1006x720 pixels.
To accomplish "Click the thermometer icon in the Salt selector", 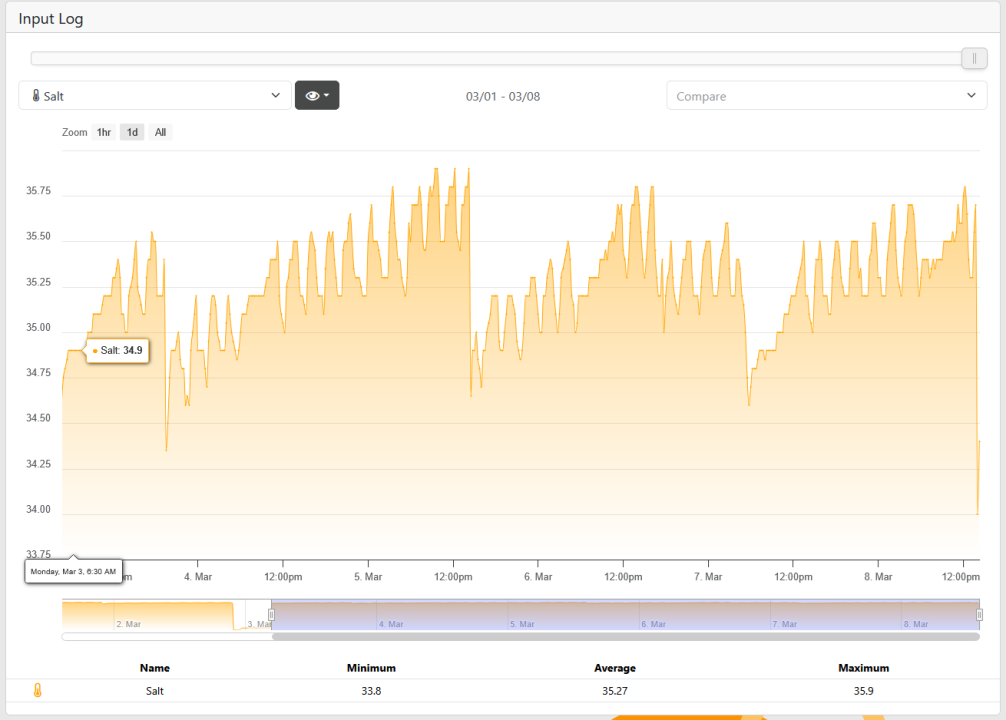I will pos(36,96).
